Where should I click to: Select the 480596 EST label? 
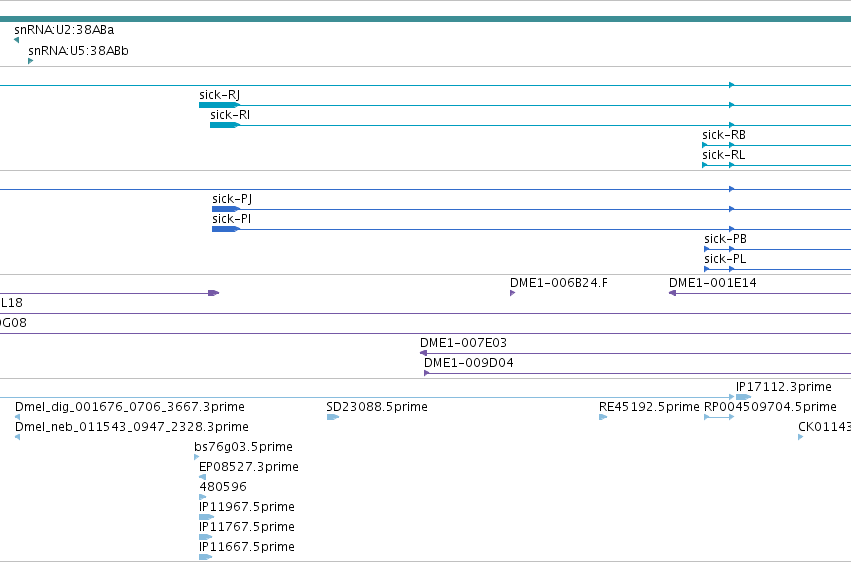coord(223,487)
